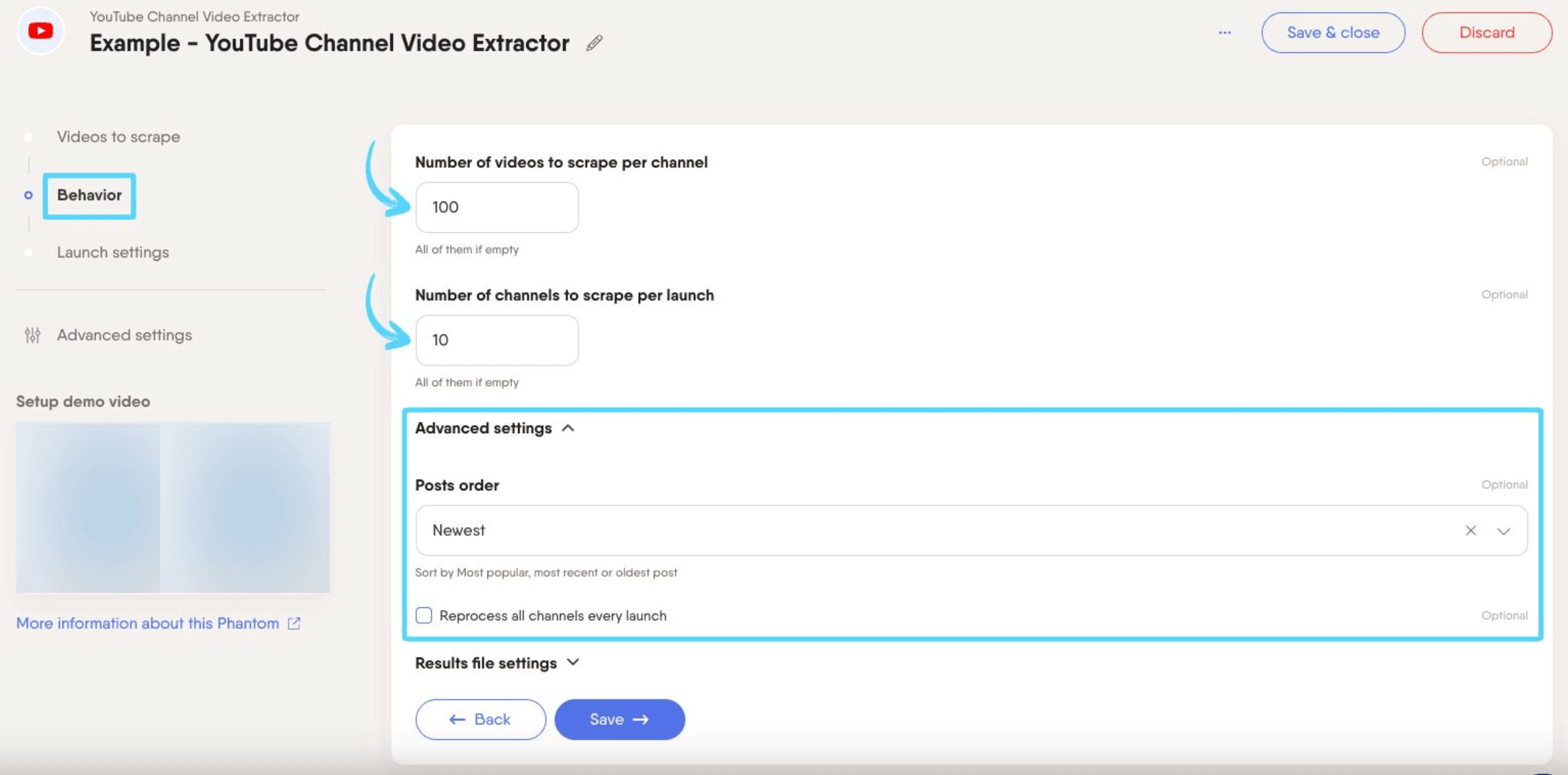1568x775 pixels.
Task: Go to the Videos to scrape step
Action: click(118, 136)
